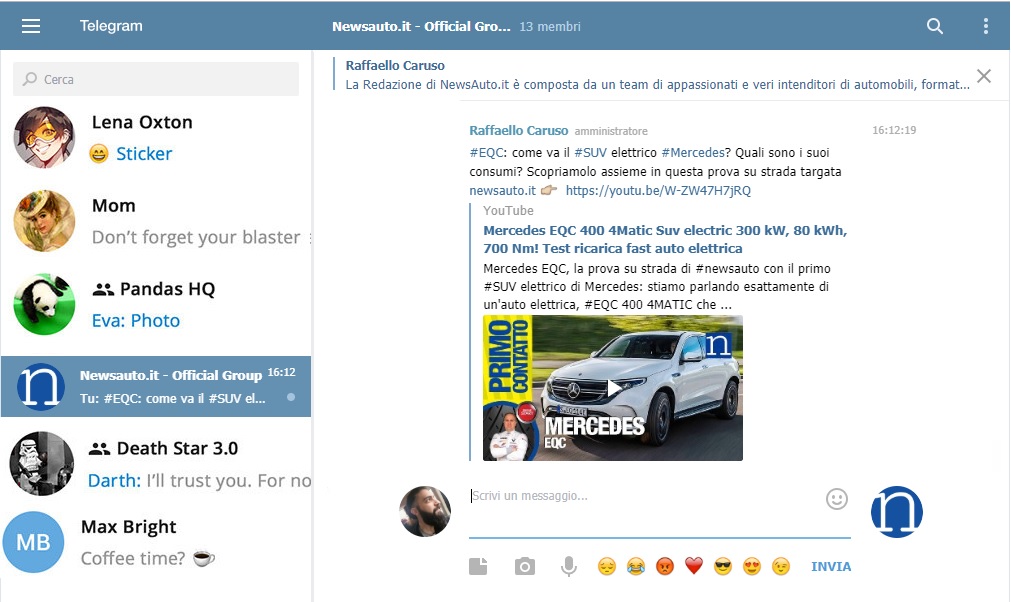The height and width of the screenshot is (602, 1011).
Task: Open Pandas HQ group chat
Action: click(x=156, y=304)
